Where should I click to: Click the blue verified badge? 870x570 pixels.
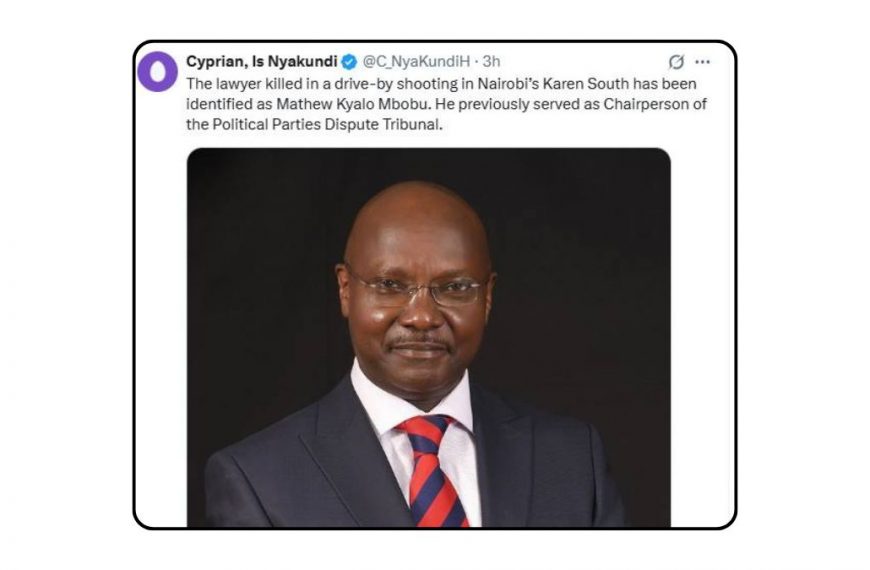[x=349, y=62]
